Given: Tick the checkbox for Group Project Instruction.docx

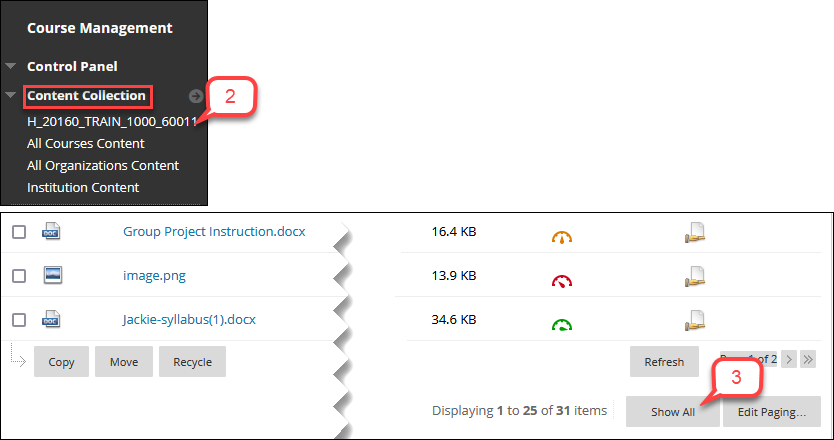Looking at the screenshot, I should tap(19, 232).
